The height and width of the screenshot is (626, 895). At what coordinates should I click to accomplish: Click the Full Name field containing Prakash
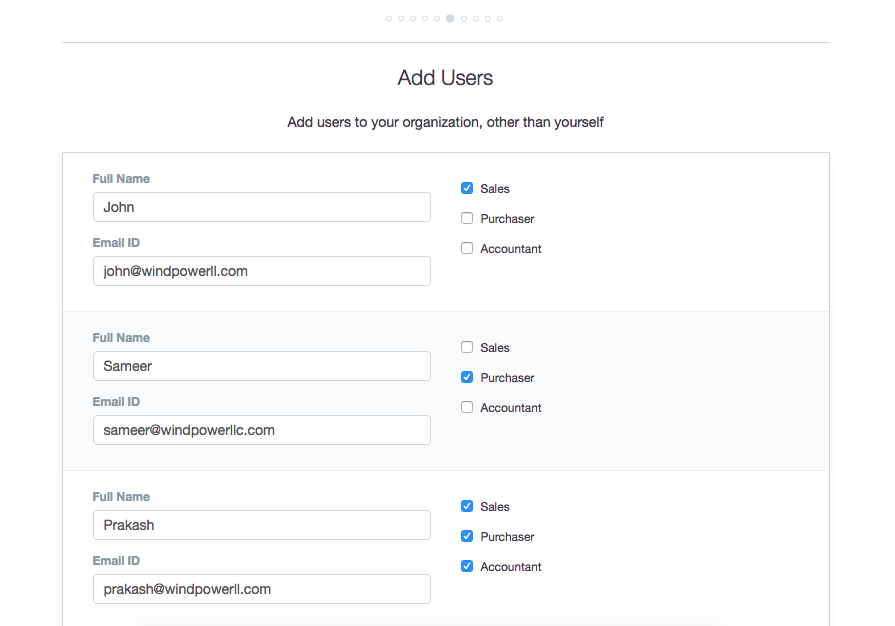(x=261, y=525)
